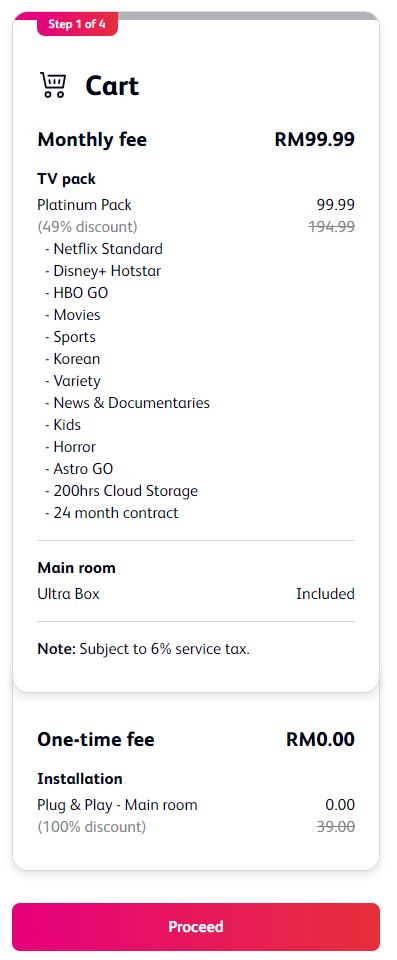The width and height of the screenshot is (397, 960).
Task: Click the 24 month contract item
Action: (112, 513)
